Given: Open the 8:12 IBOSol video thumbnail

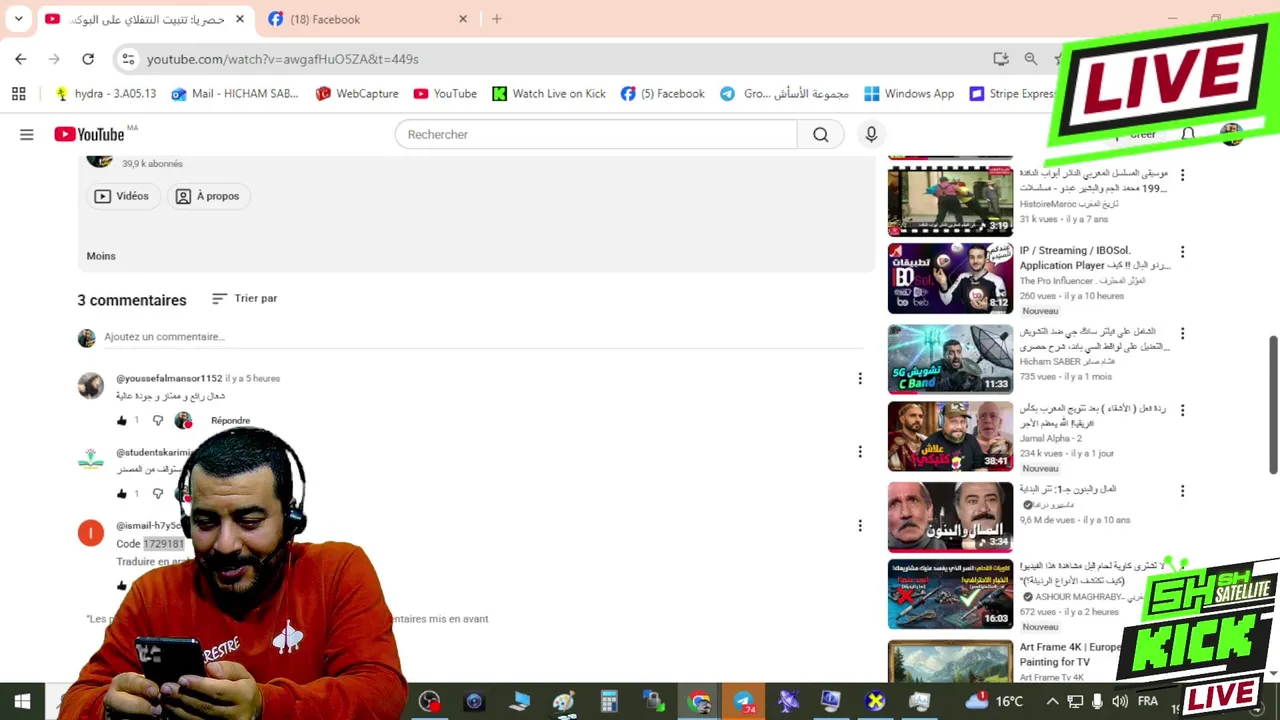Looking at the screenshot, I should (950, 279).
